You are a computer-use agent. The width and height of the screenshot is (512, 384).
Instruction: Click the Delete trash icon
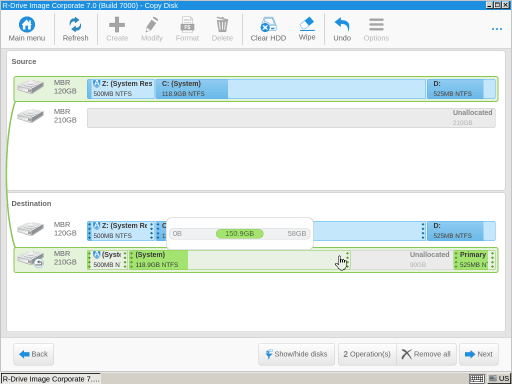[x=222, y=29]
